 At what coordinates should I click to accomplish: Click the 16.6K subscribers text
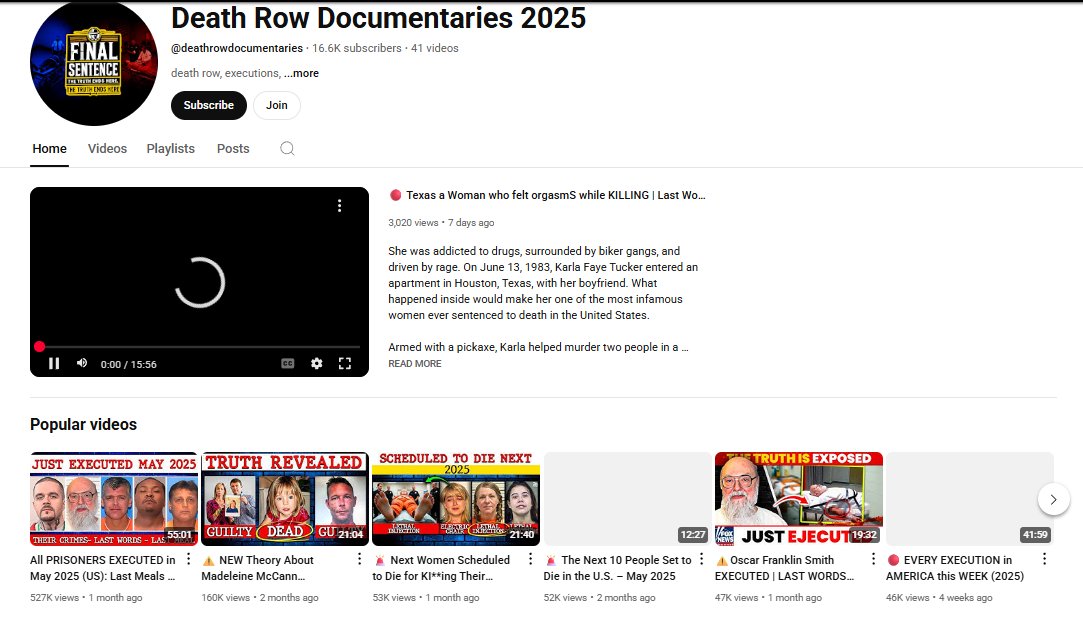[356, 48]
